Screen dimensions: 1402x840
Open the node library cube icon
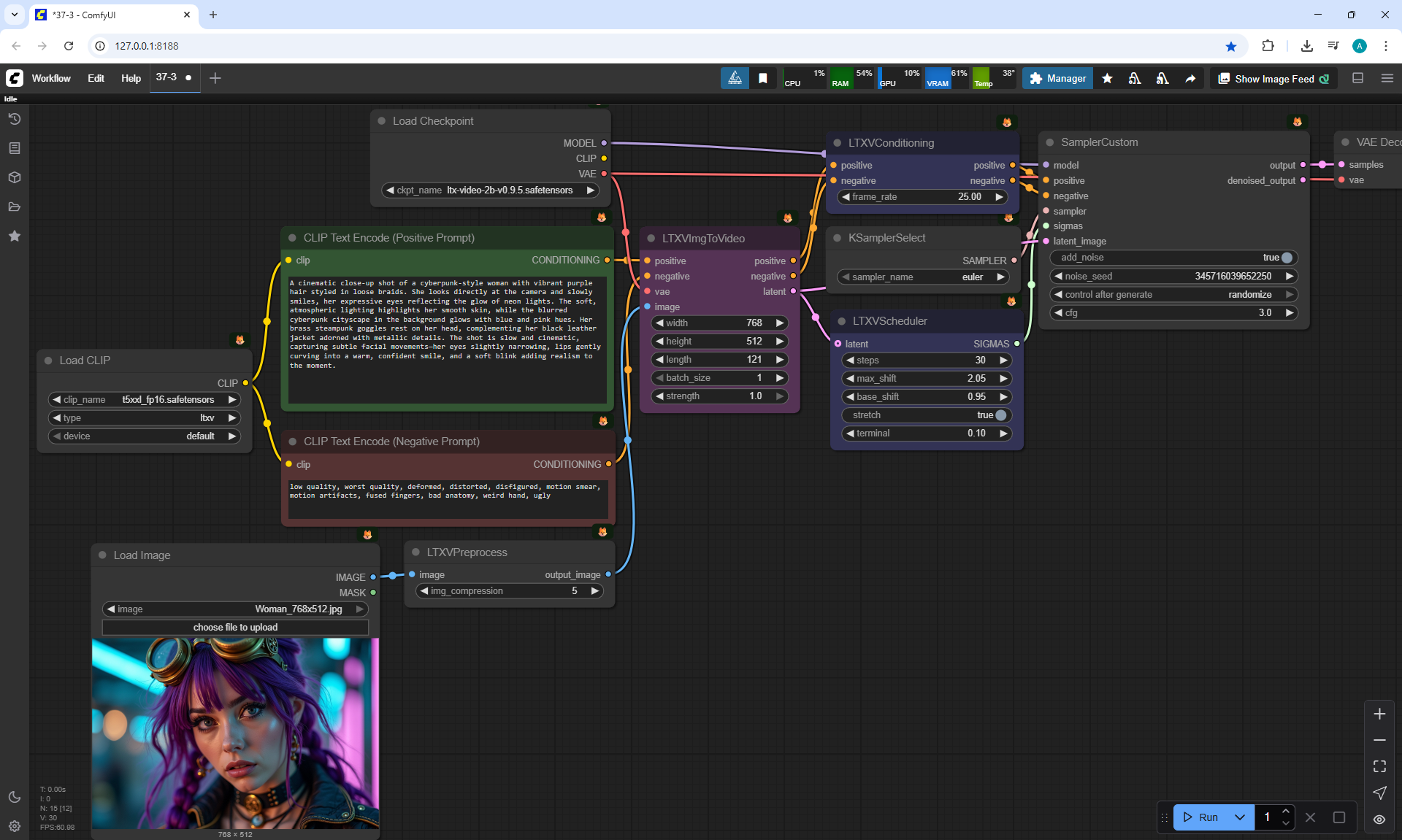[x=15, y=177]
